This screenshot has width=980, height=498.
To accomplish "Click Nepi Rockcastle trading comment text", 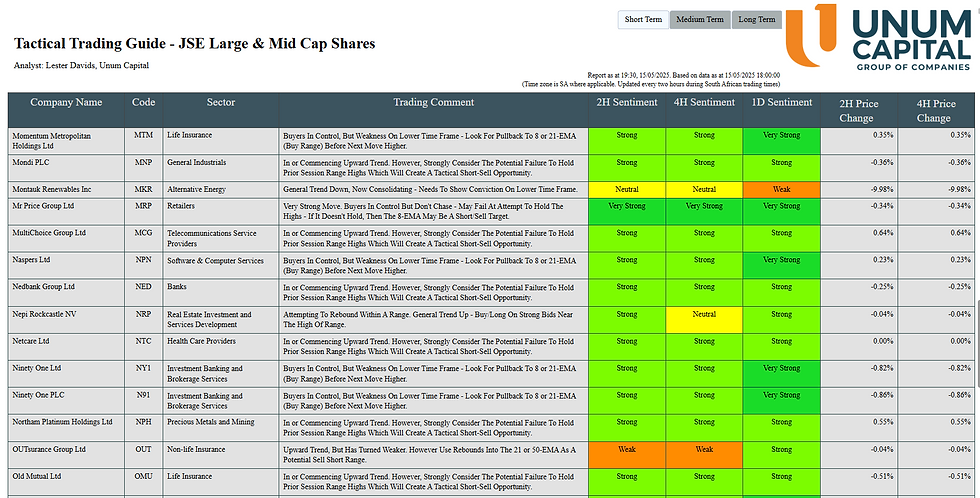I will (x=428, y=320).
